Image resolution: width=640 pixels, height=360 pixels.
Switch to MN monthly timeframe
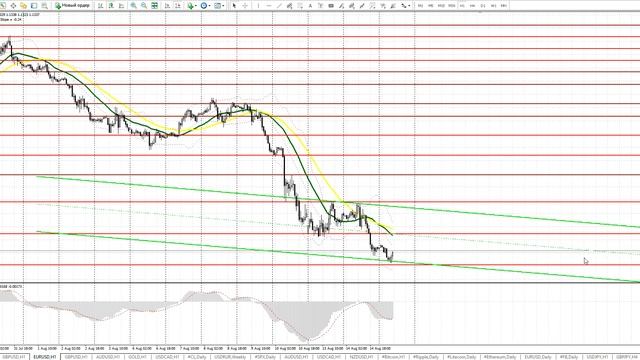[504, 6]
